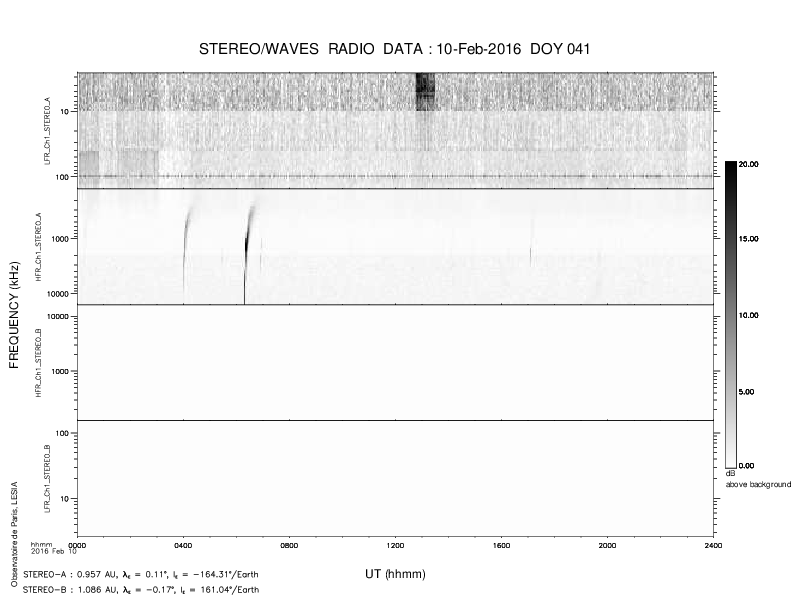Click the 0800 time axis tick label

[x=289, y=545]
